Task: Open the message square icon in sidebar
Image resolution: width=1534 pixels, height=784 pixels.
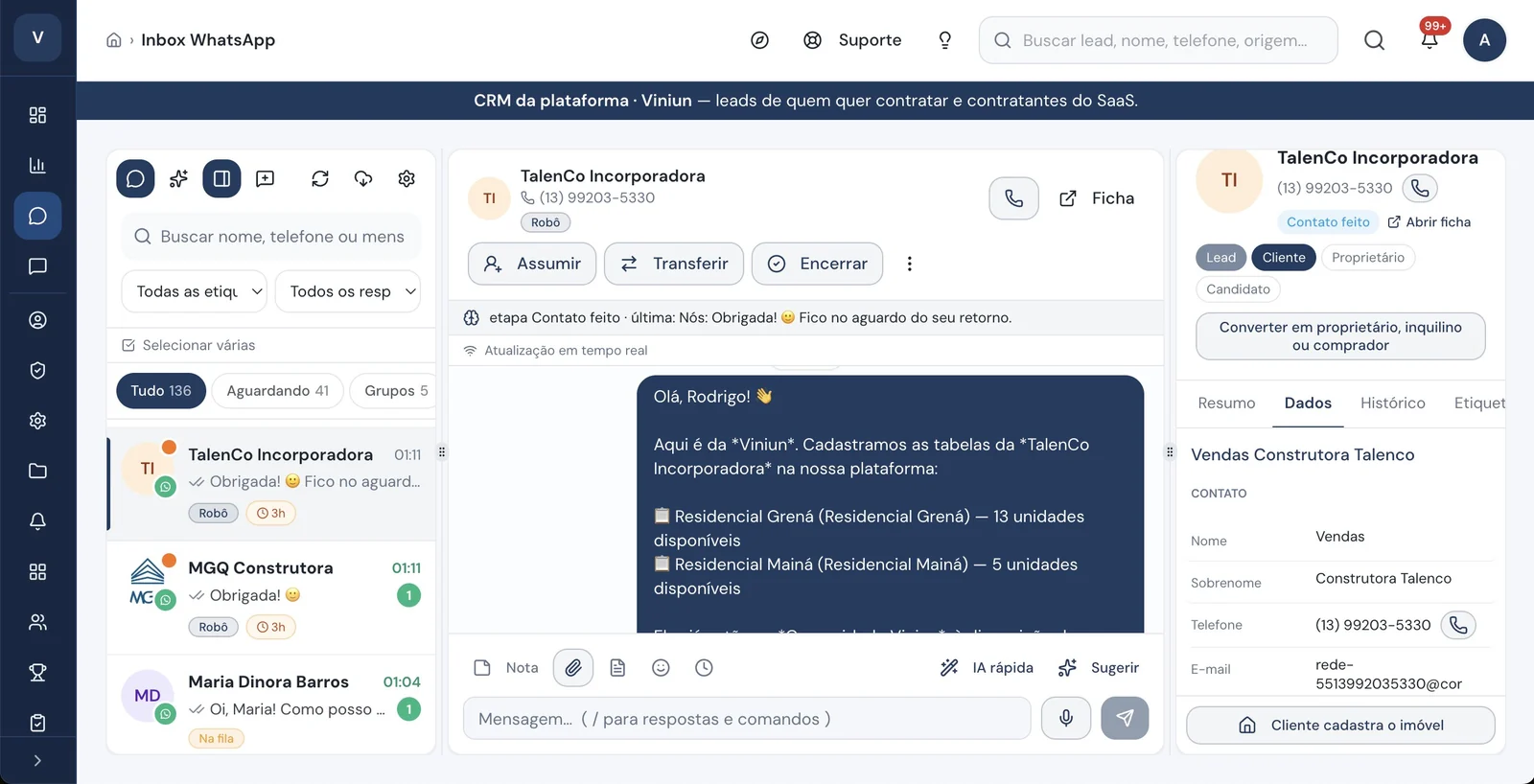Action: click(x=37, y=265)
